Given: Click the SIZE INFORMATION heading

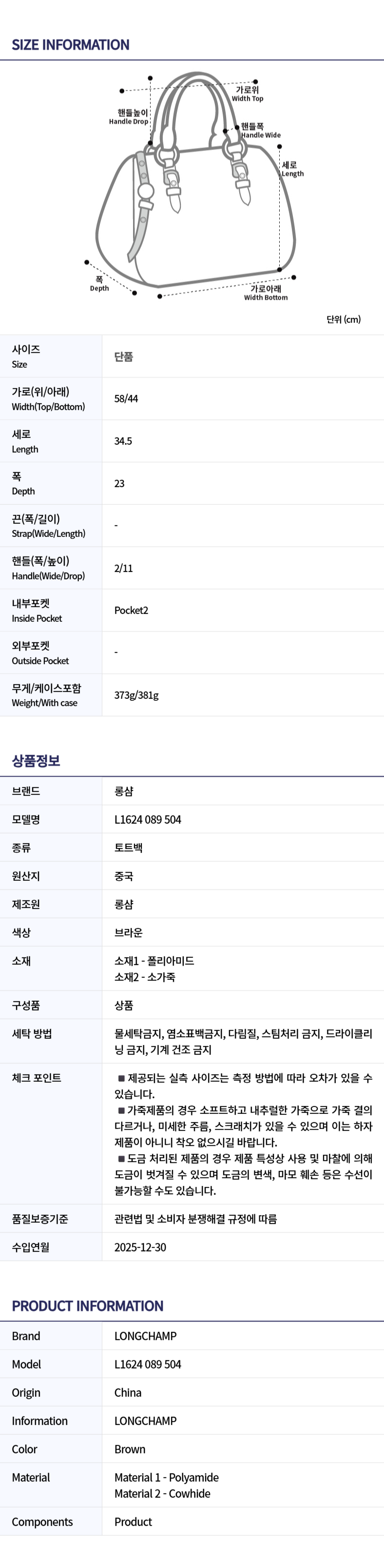Looking at the screenshot, I should click(71, 45).
